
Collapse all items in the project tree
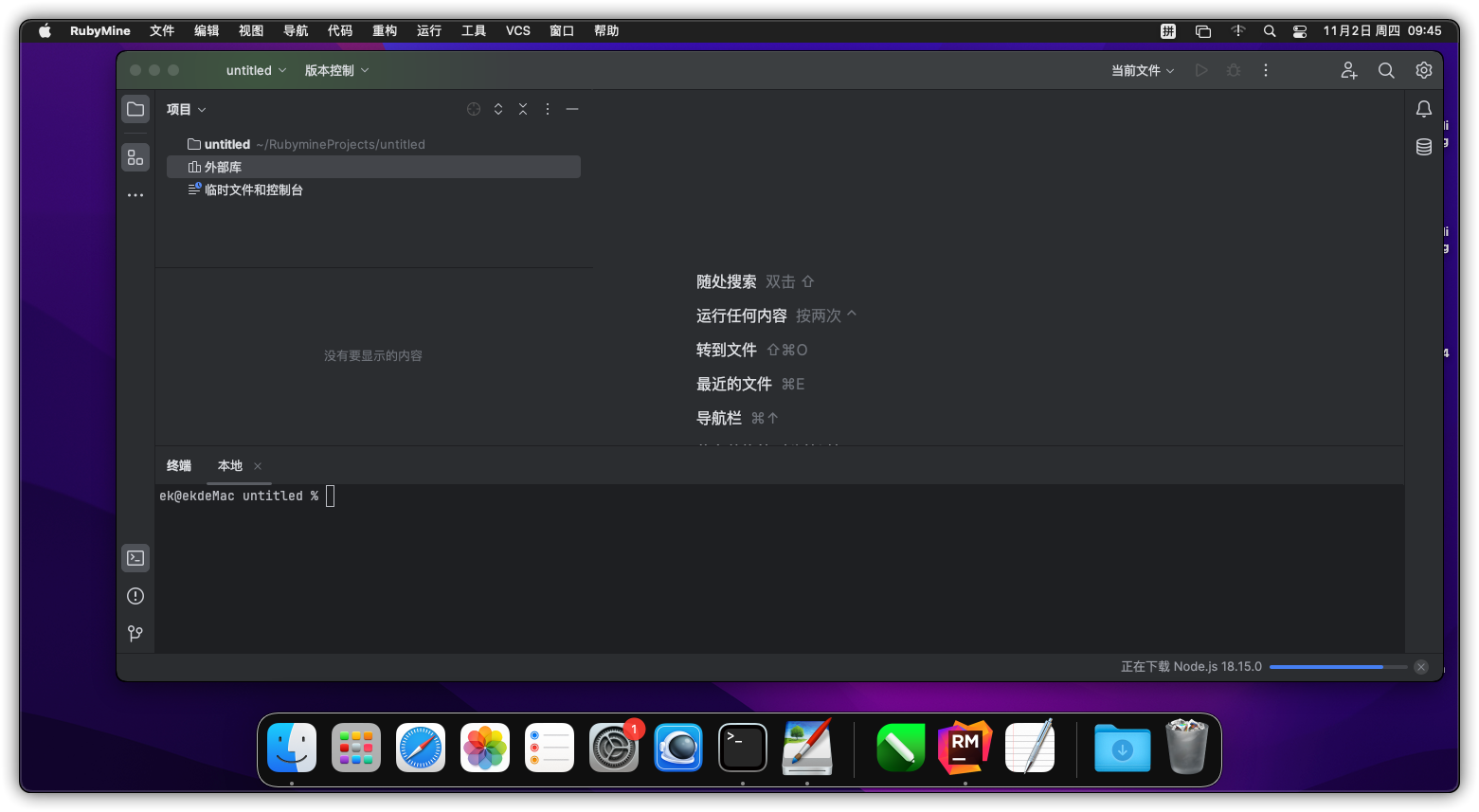pos(523,109)
